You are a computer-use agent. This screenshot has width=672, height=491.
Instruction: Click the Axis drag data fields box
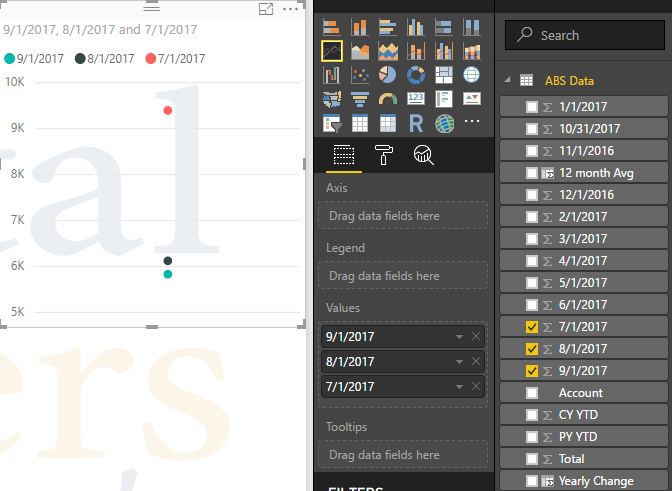tap(403, 216)
